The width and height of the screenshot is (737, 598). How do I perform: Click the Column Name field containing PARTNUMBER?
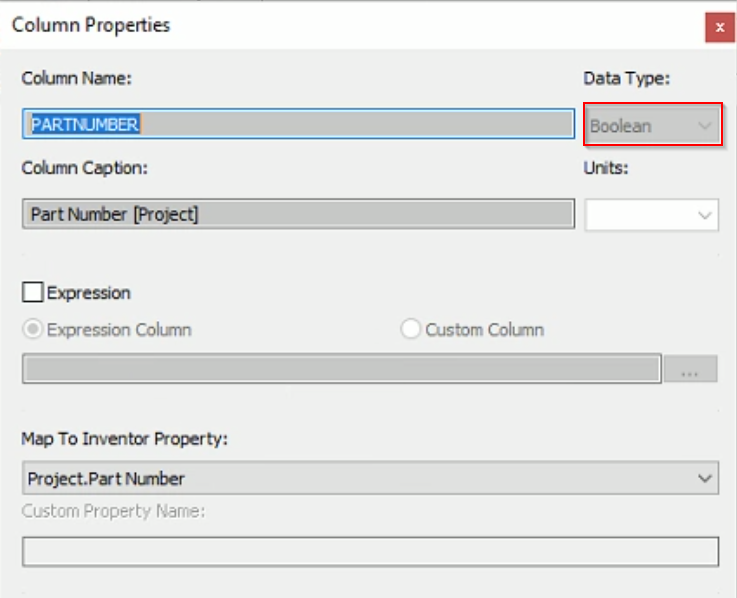tap(298, 124)
